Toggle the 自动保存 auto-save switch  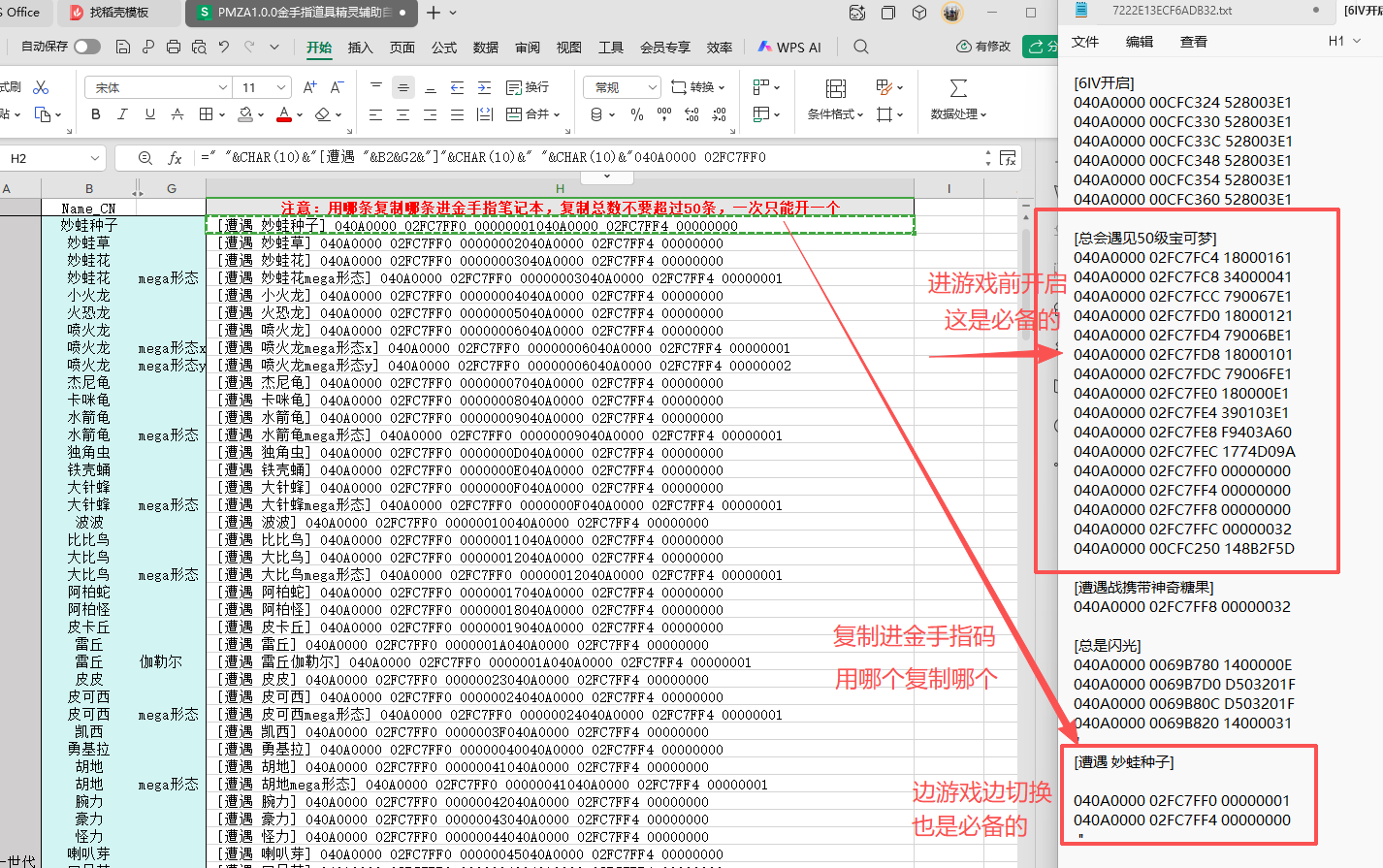click(86, 47)
